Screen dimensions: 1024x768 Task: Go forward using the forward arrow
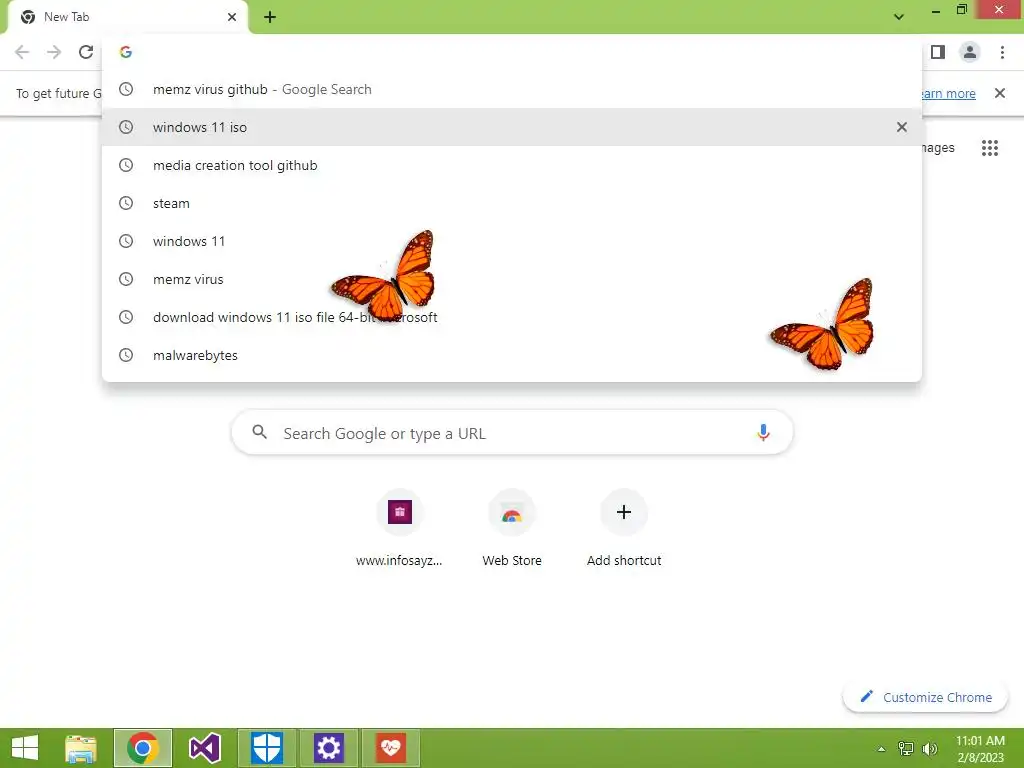click(54, 52)
